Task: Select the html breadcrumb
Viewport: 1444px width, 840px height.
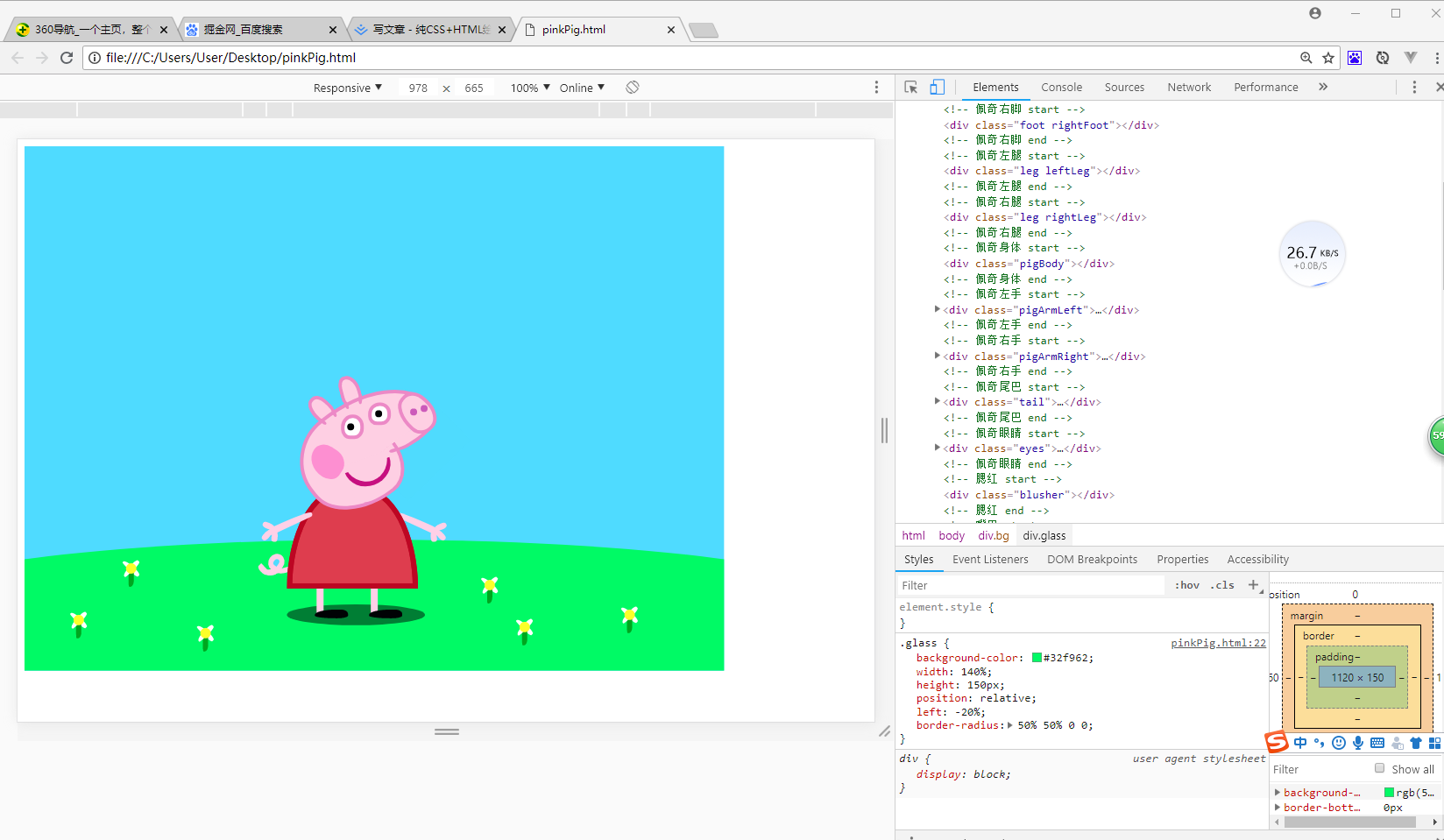Action: 914,536
